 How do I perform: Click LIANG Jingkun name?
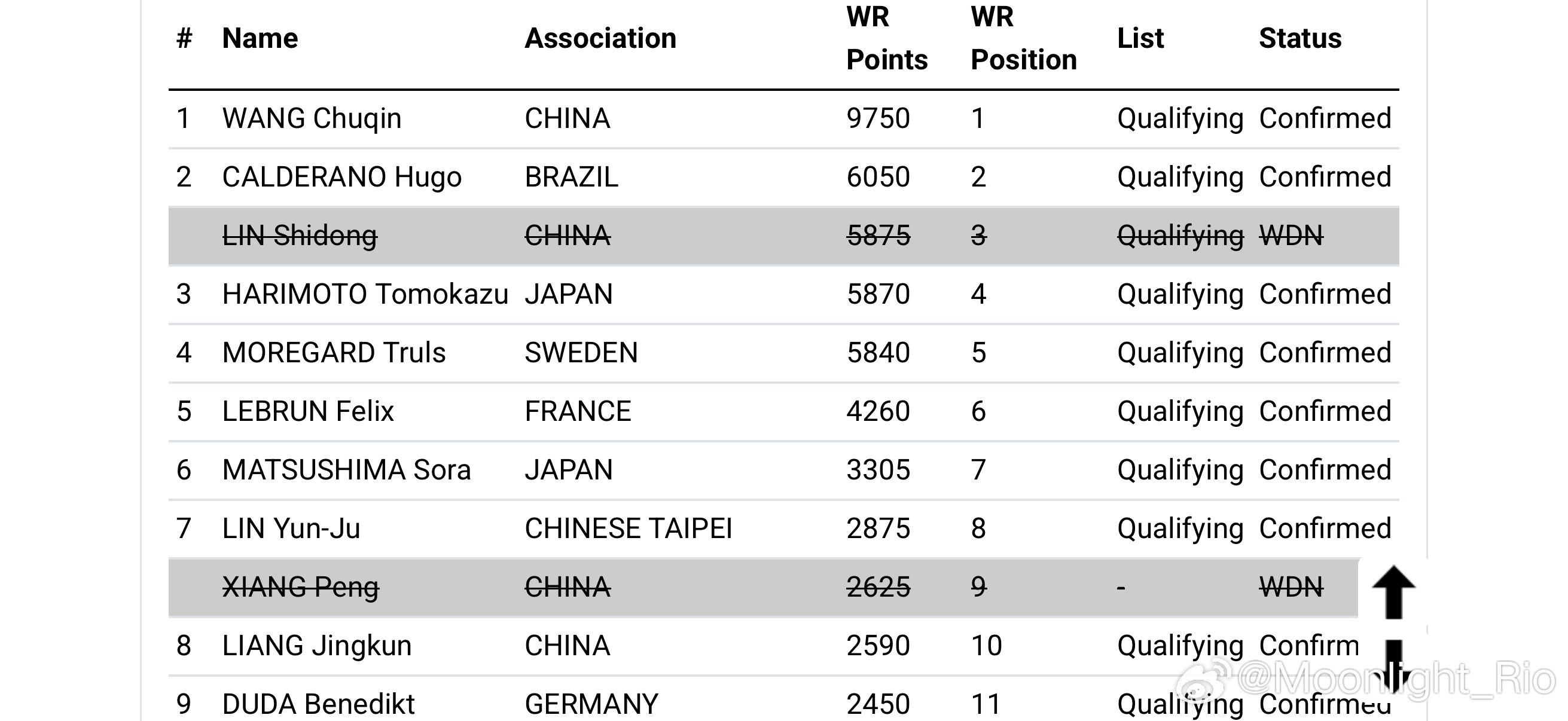click(x=316, y=646)
